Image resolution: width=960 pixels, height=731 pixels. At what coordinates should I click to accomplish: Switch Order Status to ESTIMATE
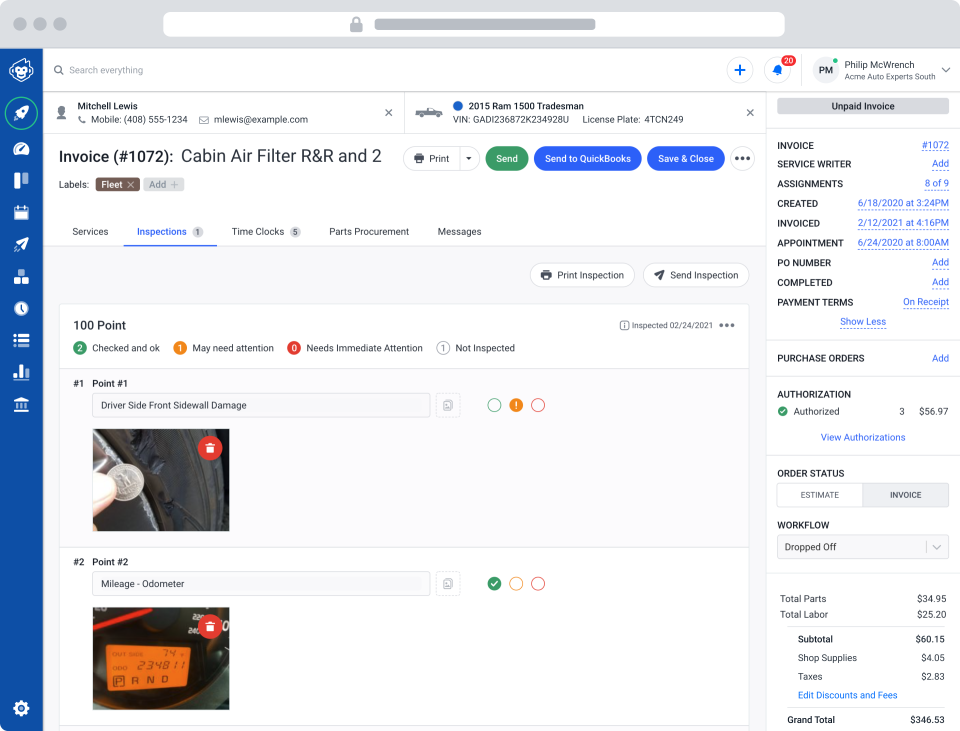pyautogui.click(x=819, y=494)
